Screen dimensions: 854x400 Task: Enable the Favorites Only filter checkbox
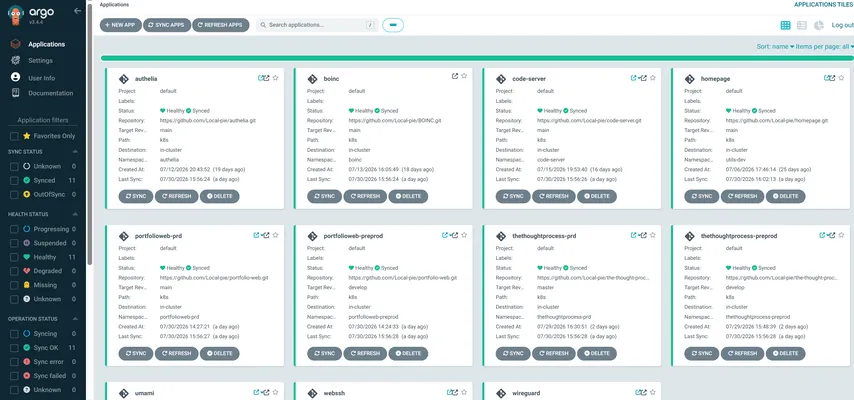click(x=14, y=136)
